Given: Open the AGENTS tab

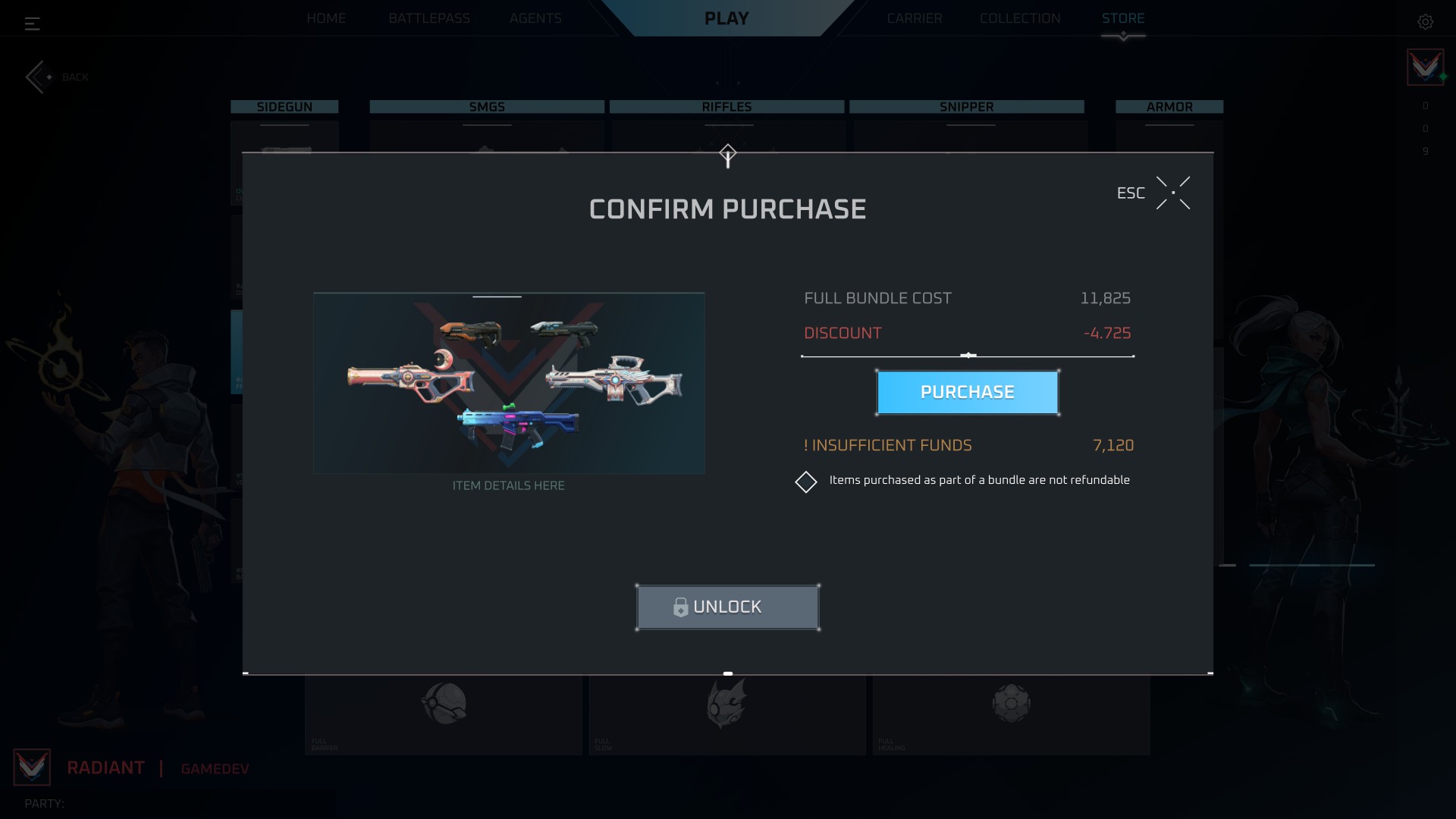Looking at the screenshot, I should [x=535, y=18].
